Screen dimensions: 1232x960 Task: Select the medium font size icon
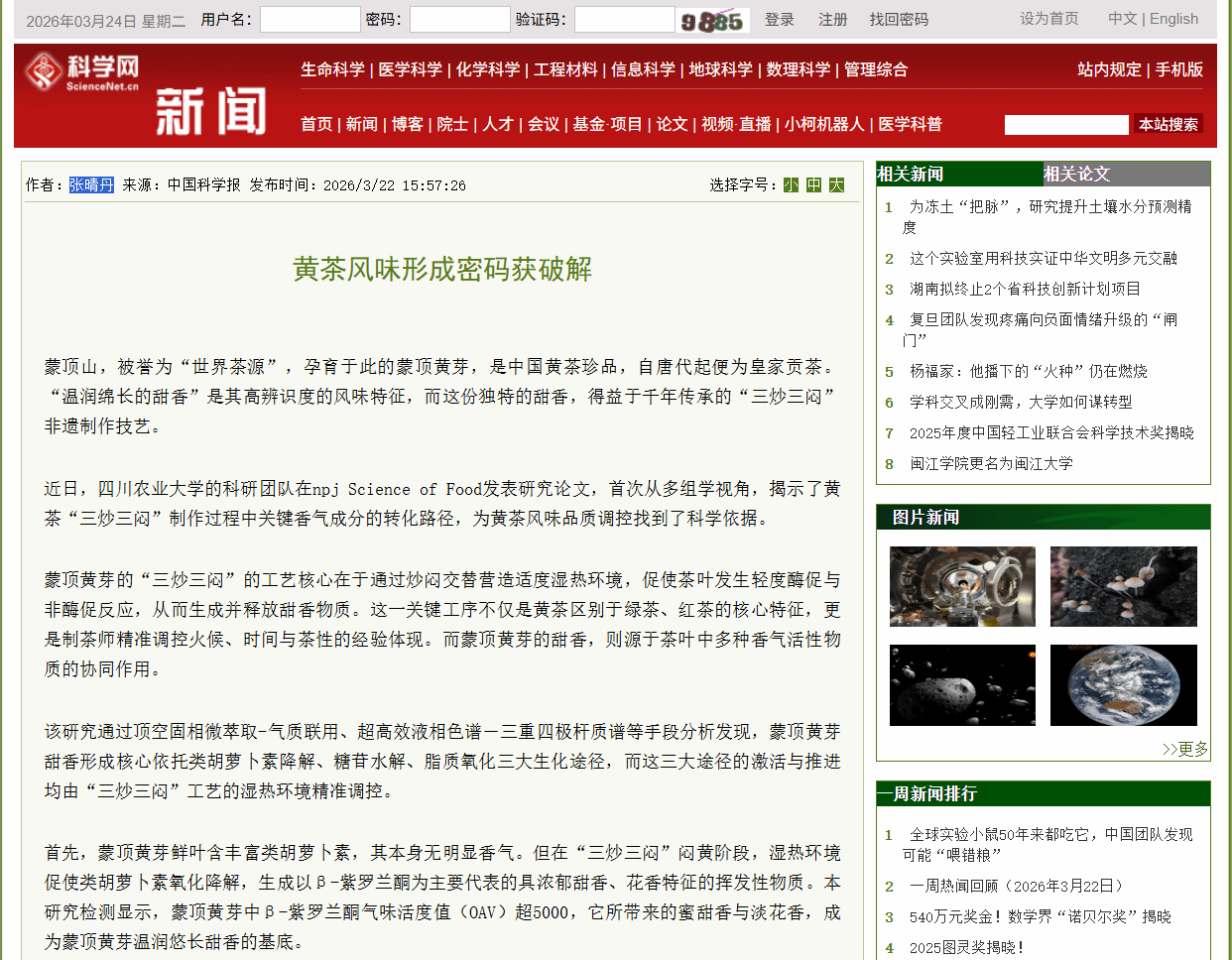pos(813,184)
